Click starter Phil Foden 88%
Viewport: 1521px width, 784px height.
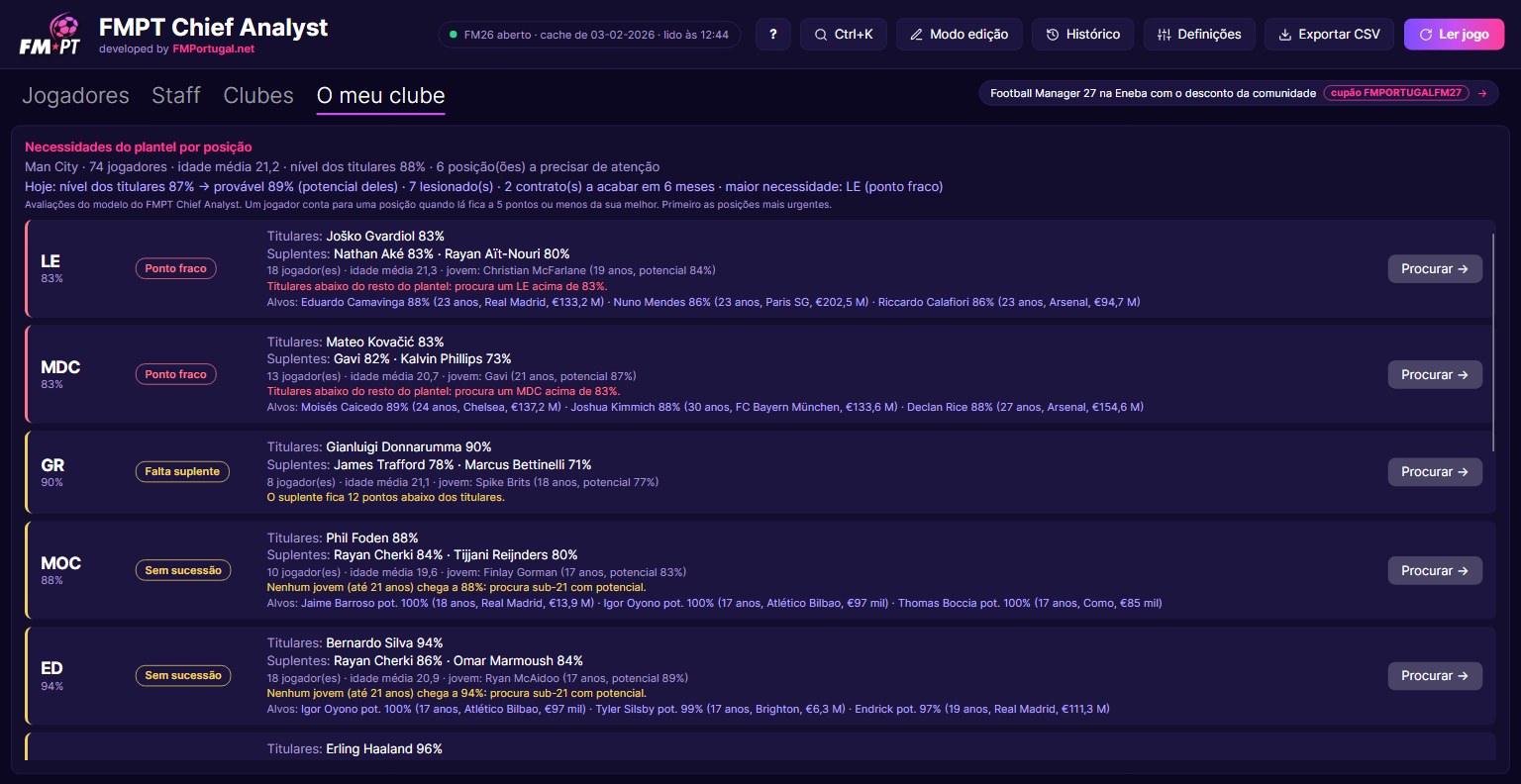tap(372, 538)
